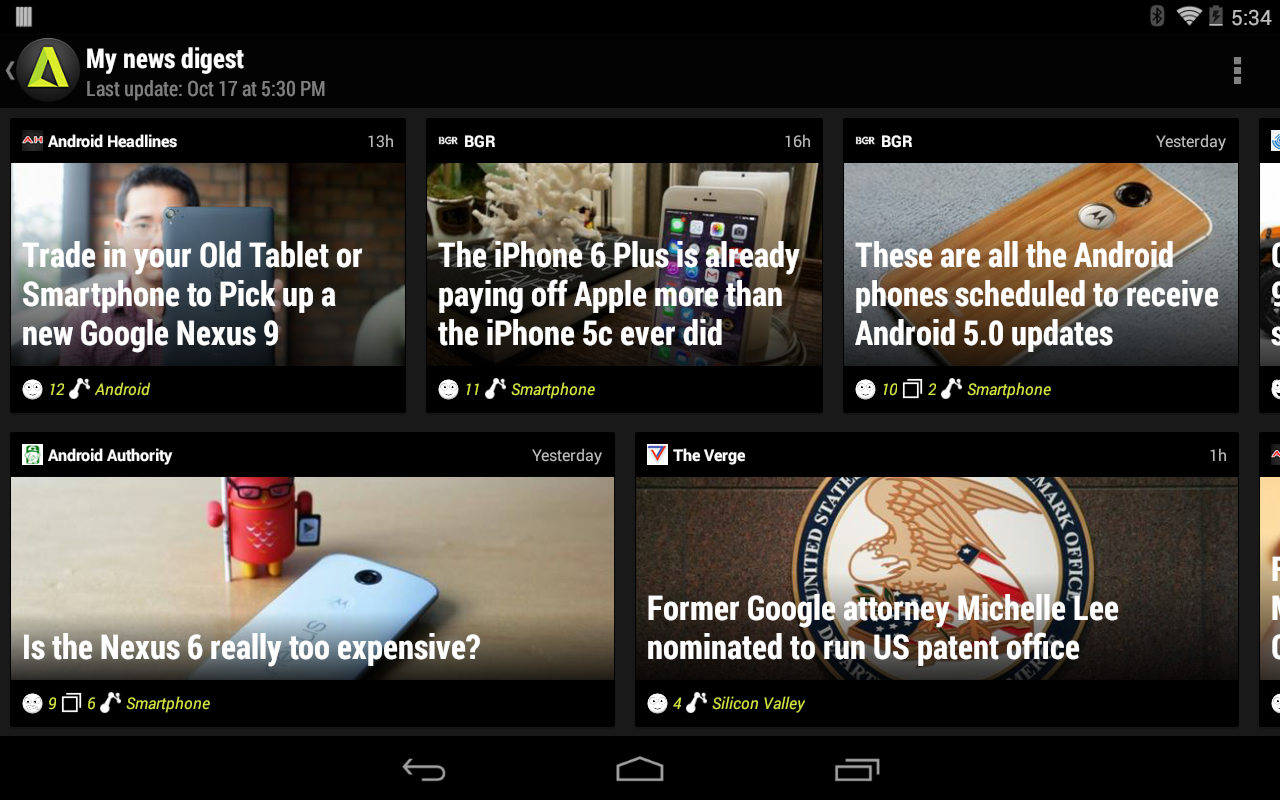
Task: Tap the topic tag icon beside Silicon Valley
Action: [x=696, y=703]
